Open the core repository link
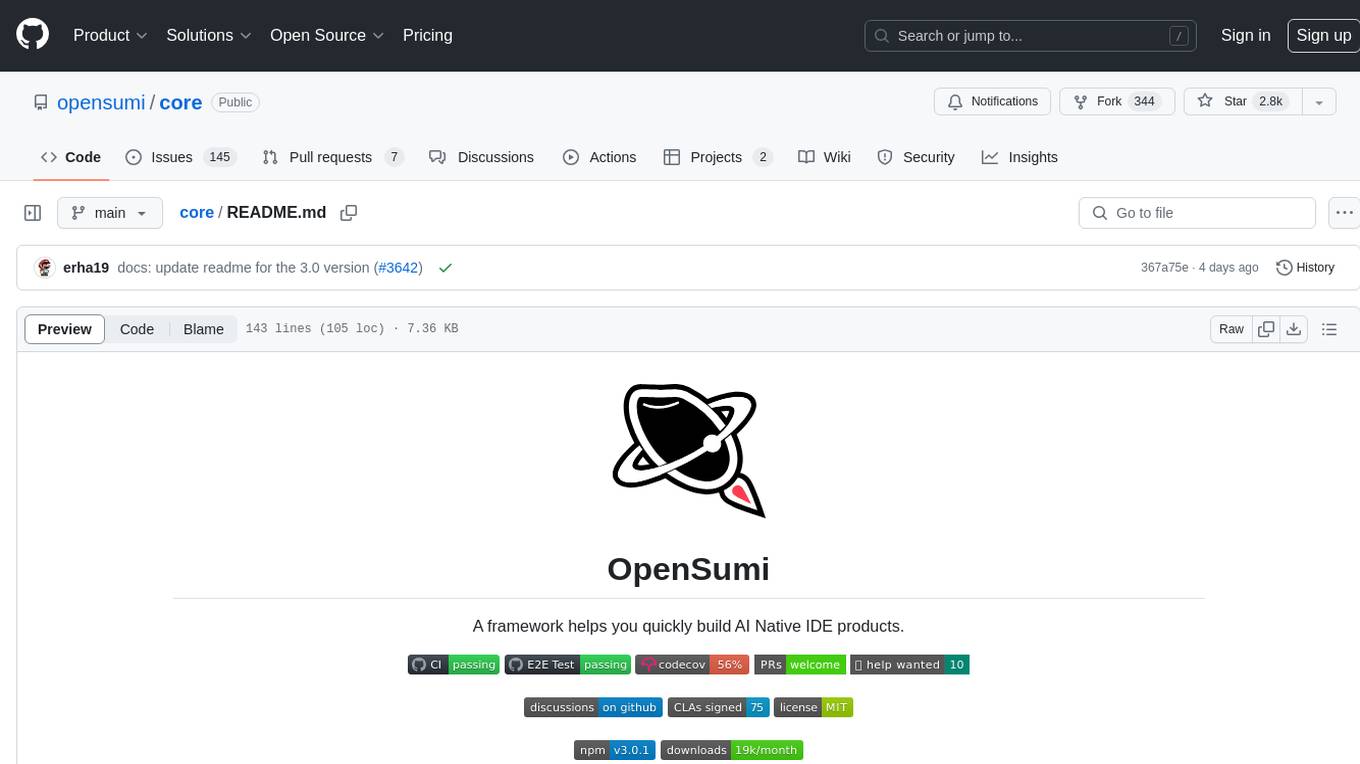The height and width of the screenshot is (764, 1360). [181, 102]
